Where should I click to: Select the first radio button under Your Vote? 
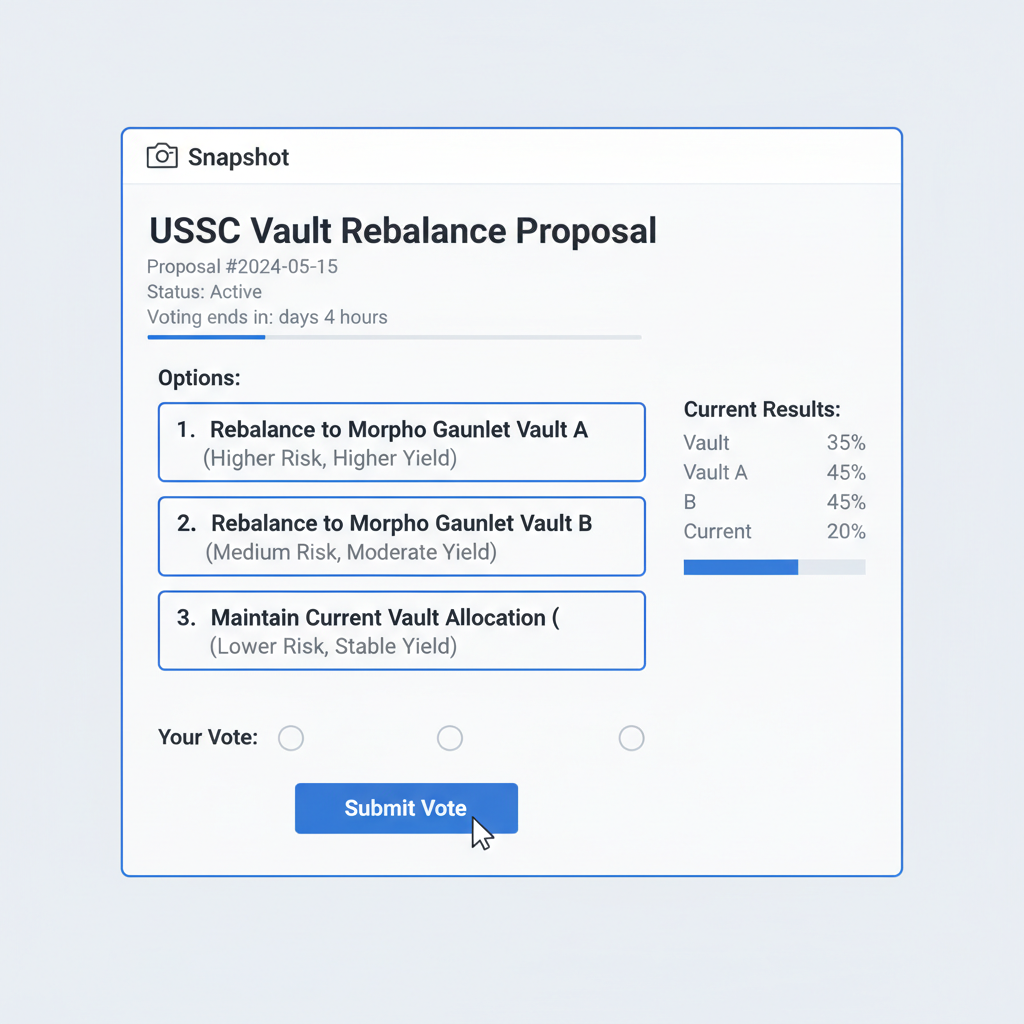click(291, 738)
